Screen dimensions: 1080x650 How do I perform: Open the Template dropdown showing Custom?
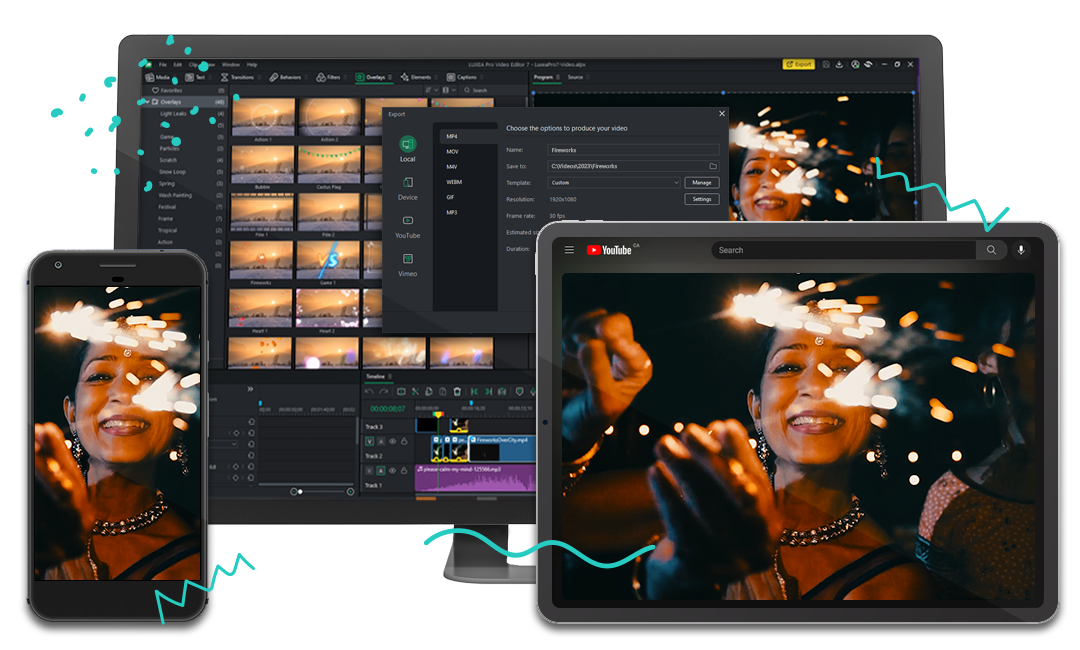(x=613, y=183)
